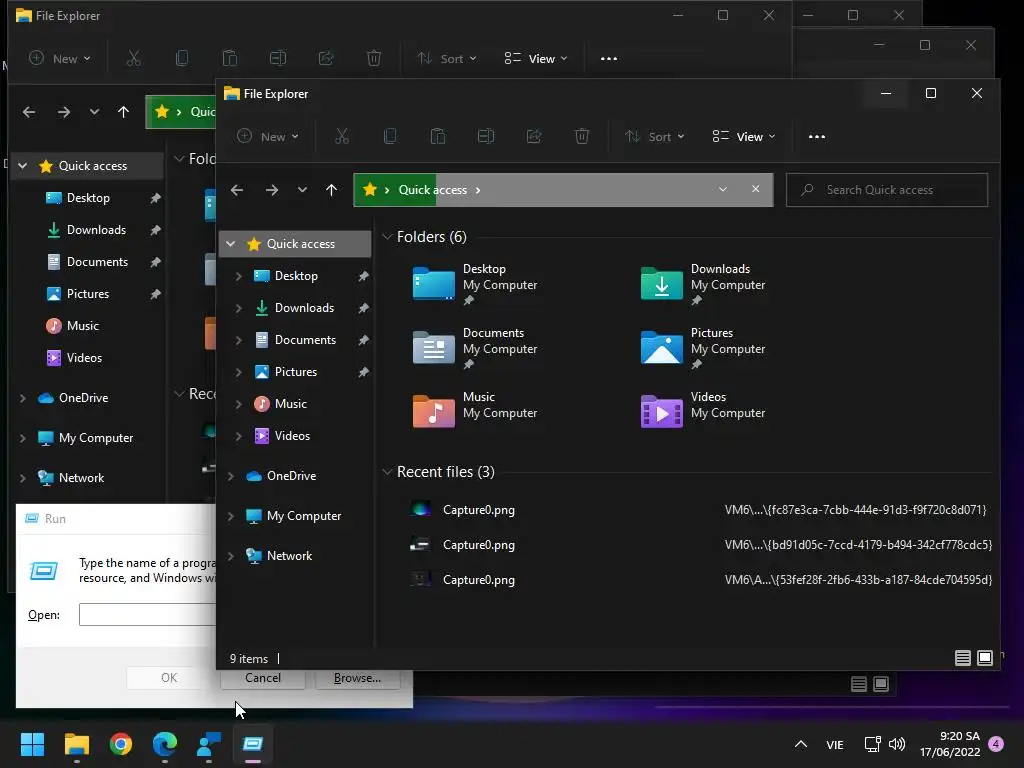Go up one level in front File Explorer

(331, 190)
